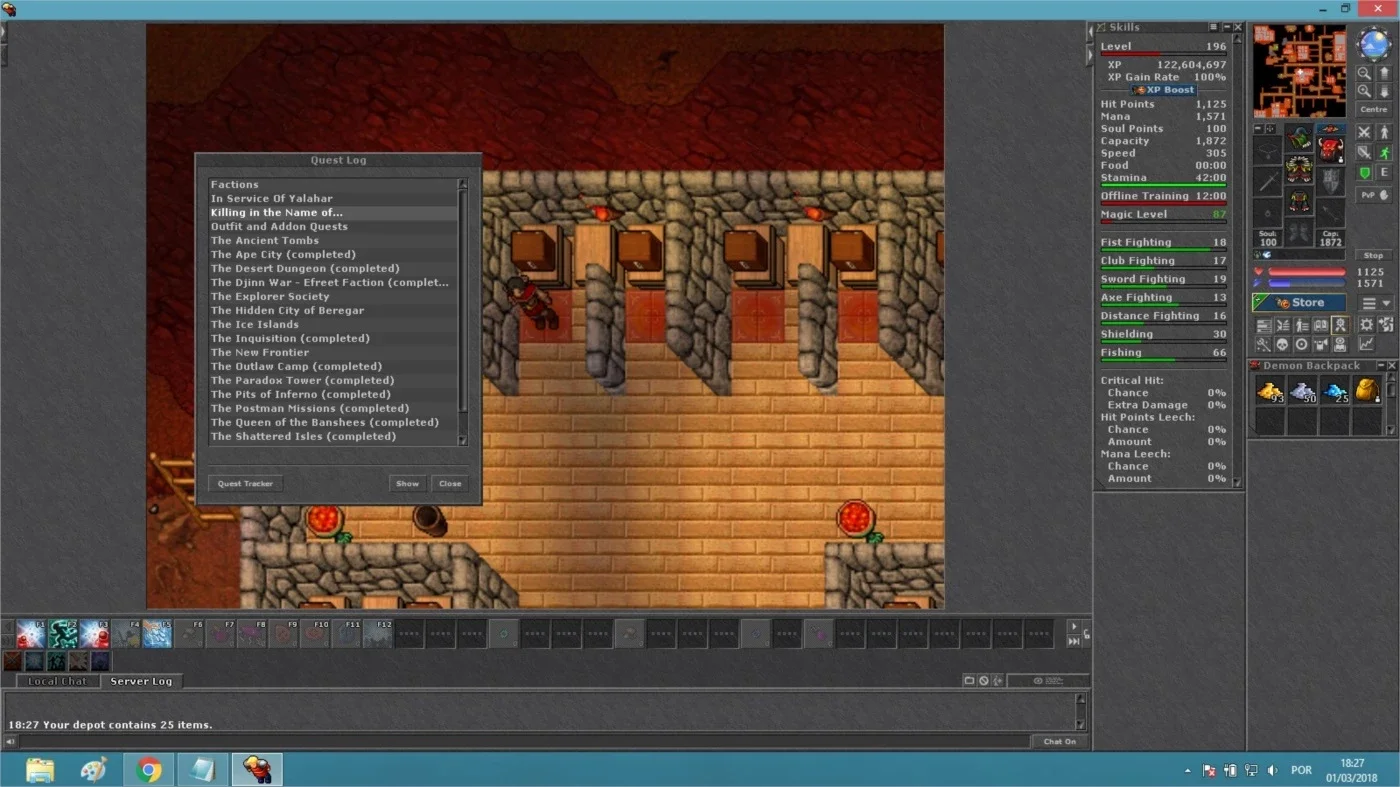Click the F12 hotkey slot
This screenshot has width=1400, height=787.
click(377, 634)
